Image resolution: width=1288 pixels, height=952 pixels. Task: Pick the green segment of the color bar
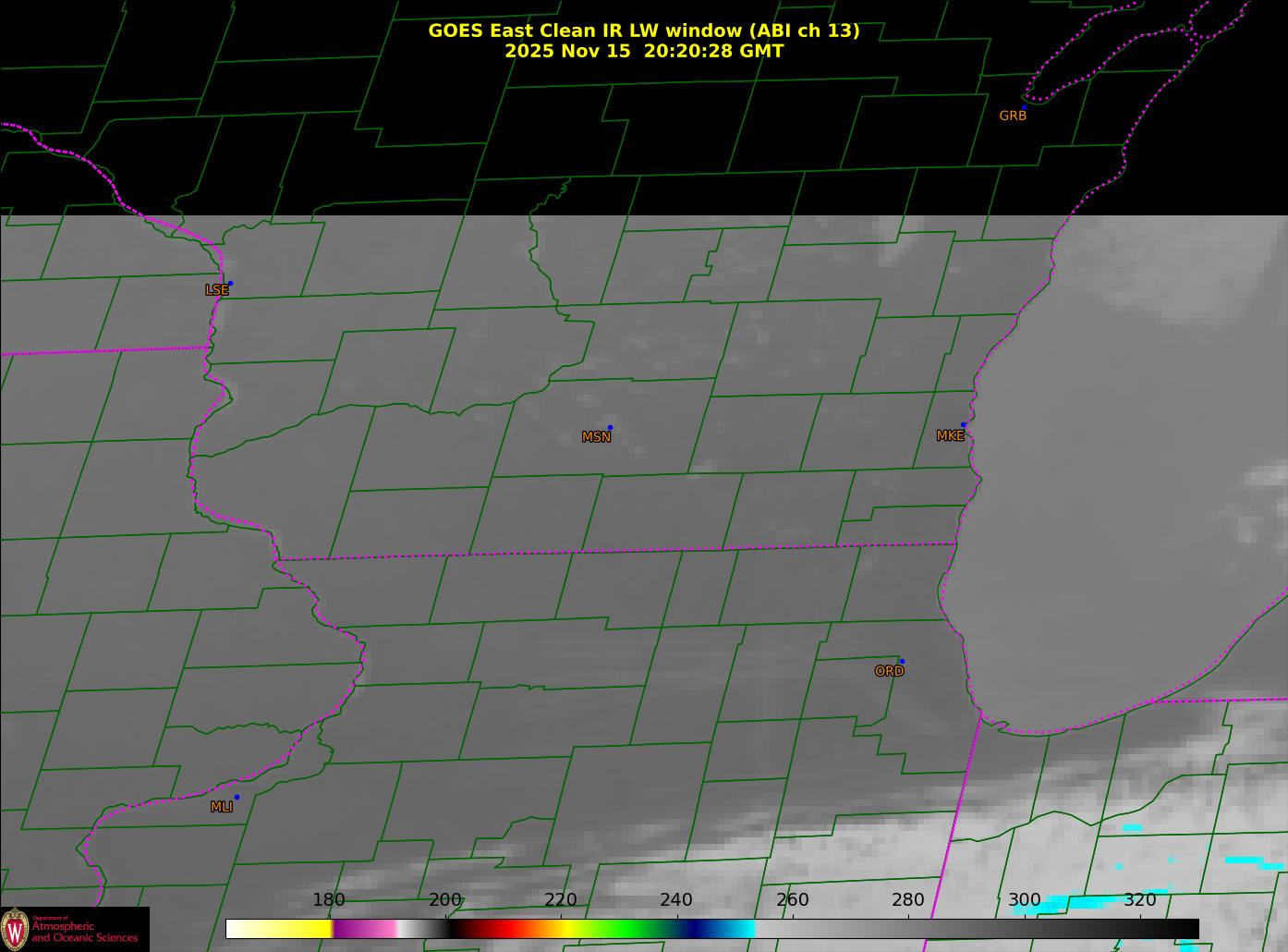tap(628, 929)
